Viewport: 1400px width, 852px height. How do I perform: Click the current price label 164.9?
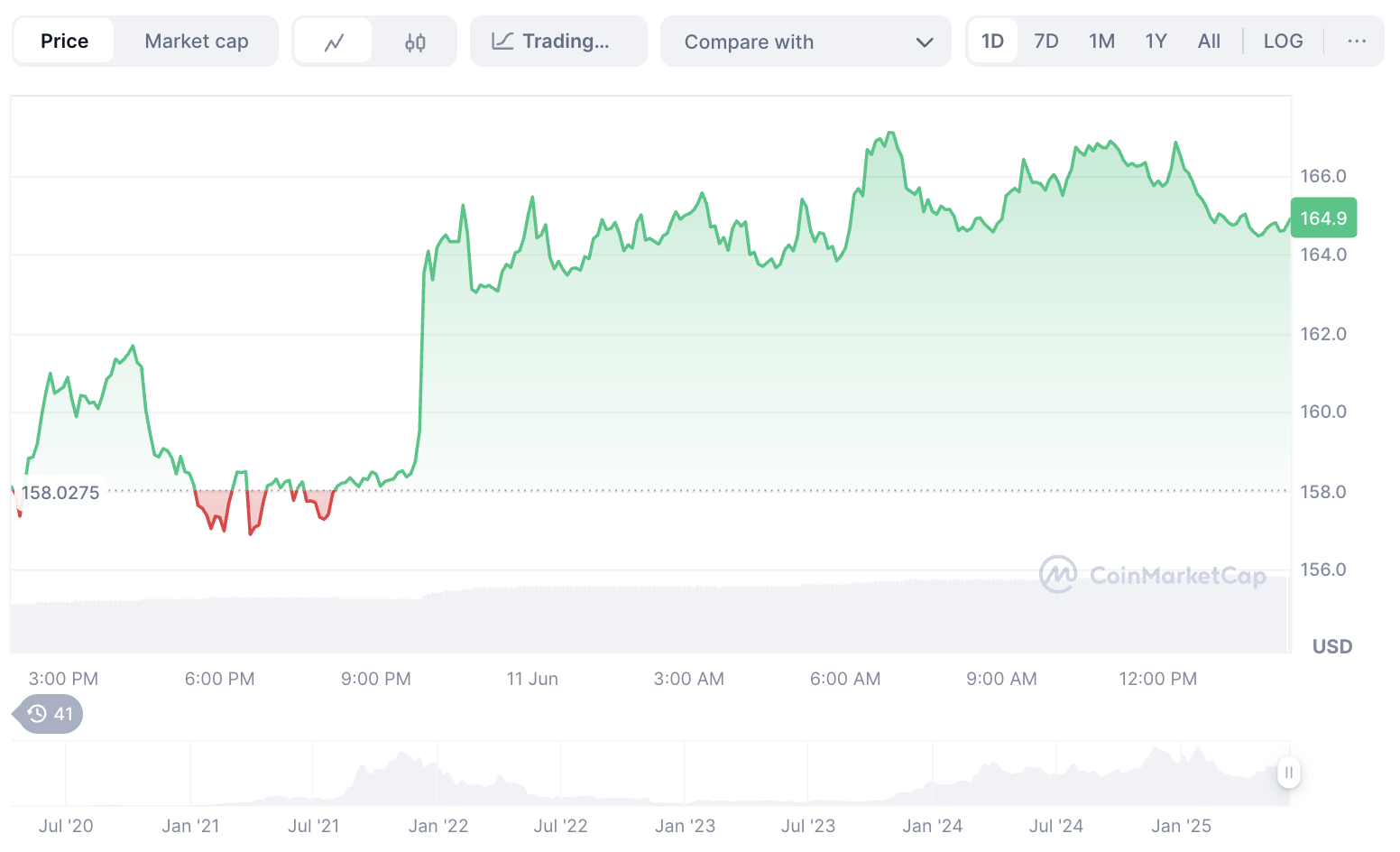tap(1323, 218)
